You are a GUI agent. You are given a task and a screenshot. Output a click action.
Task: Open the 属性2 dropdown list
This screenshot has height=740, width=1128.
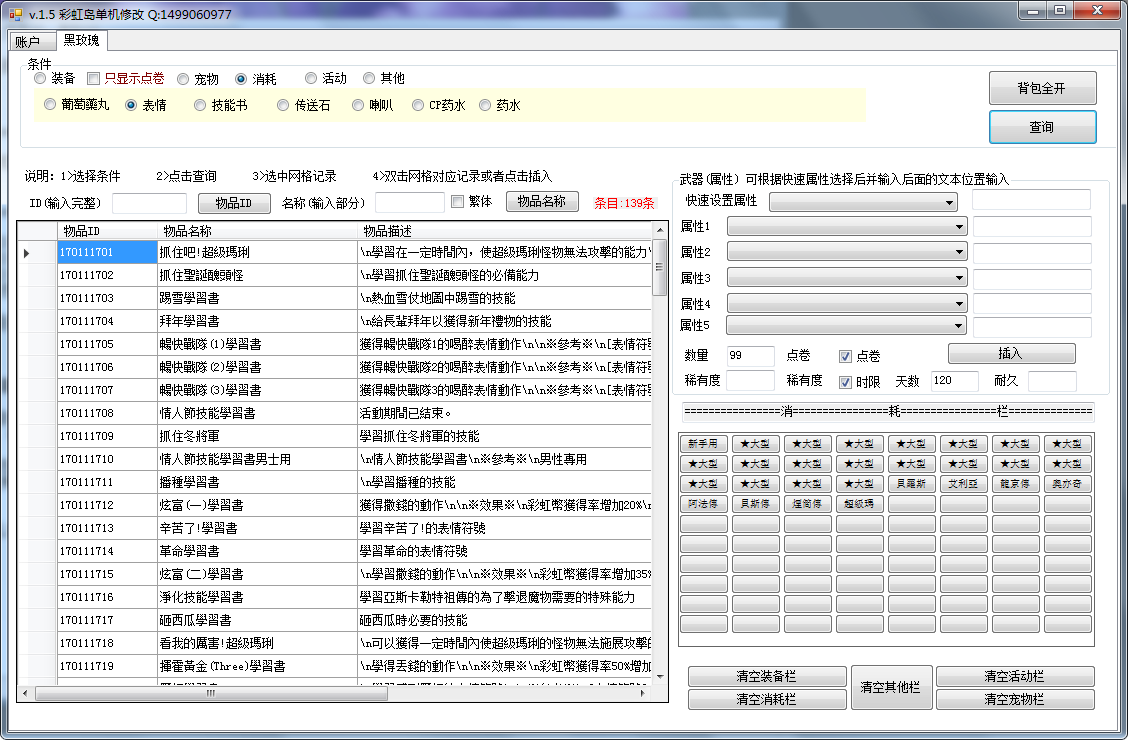(x=847, y=252)
